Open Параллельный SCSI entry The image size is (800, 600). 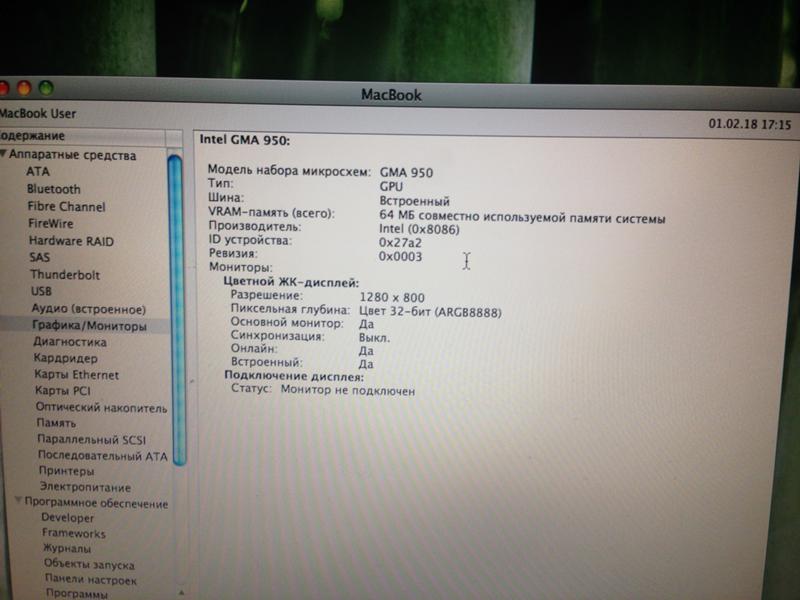pos(92,439)
